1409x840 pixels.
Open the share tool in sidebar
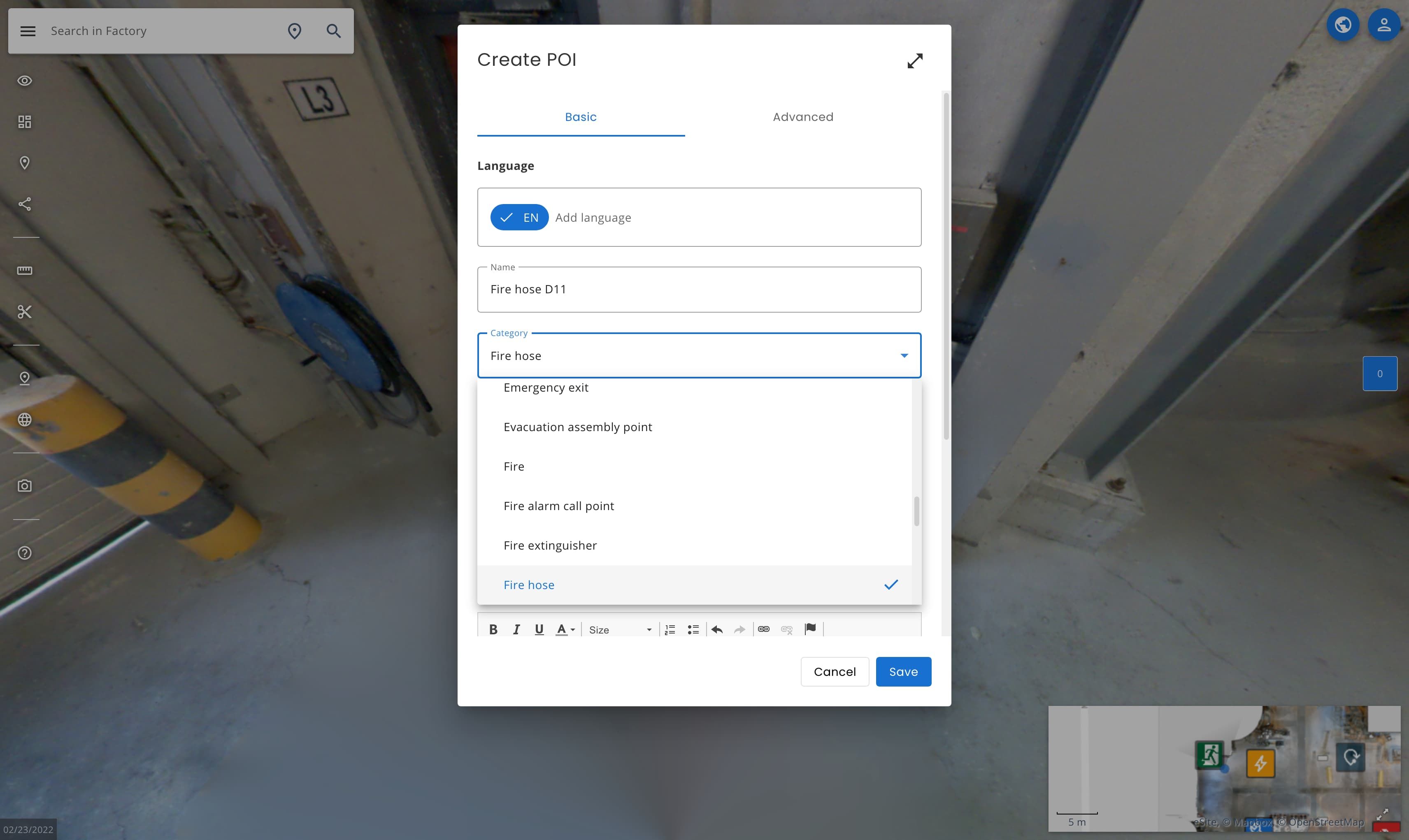[x=25, y=204]
